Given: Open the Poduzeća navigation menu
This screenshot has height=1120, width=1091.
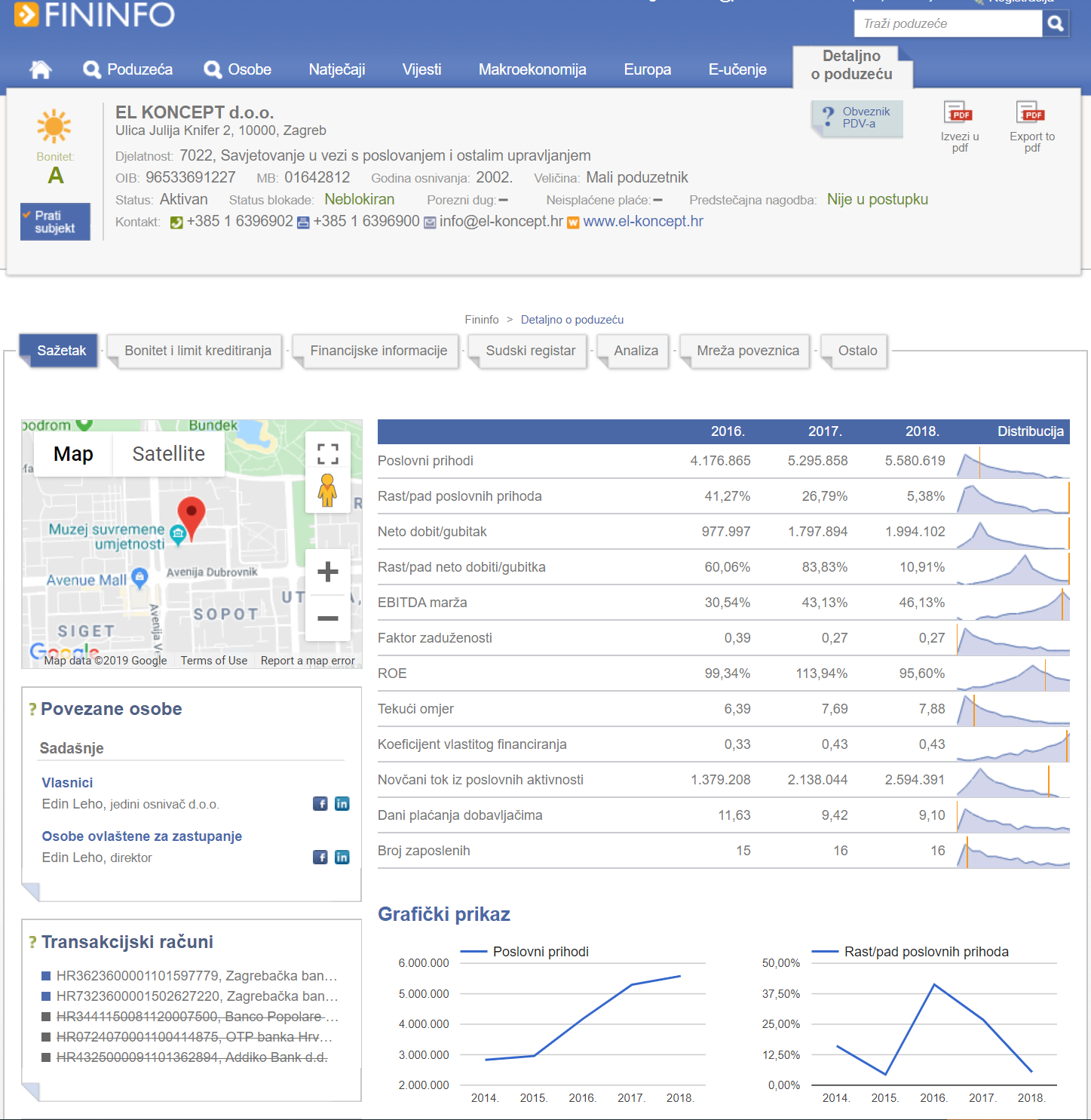Looking at the screenshot, I should click(x=128, y=69).
